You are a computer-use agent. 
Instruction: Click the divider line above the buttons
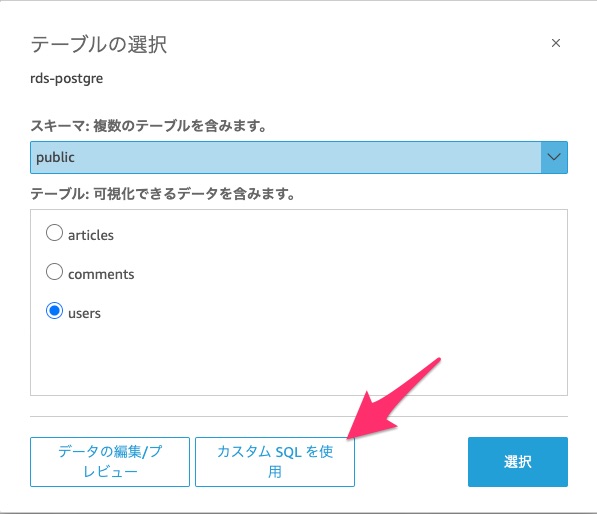[x=299, y=417]
